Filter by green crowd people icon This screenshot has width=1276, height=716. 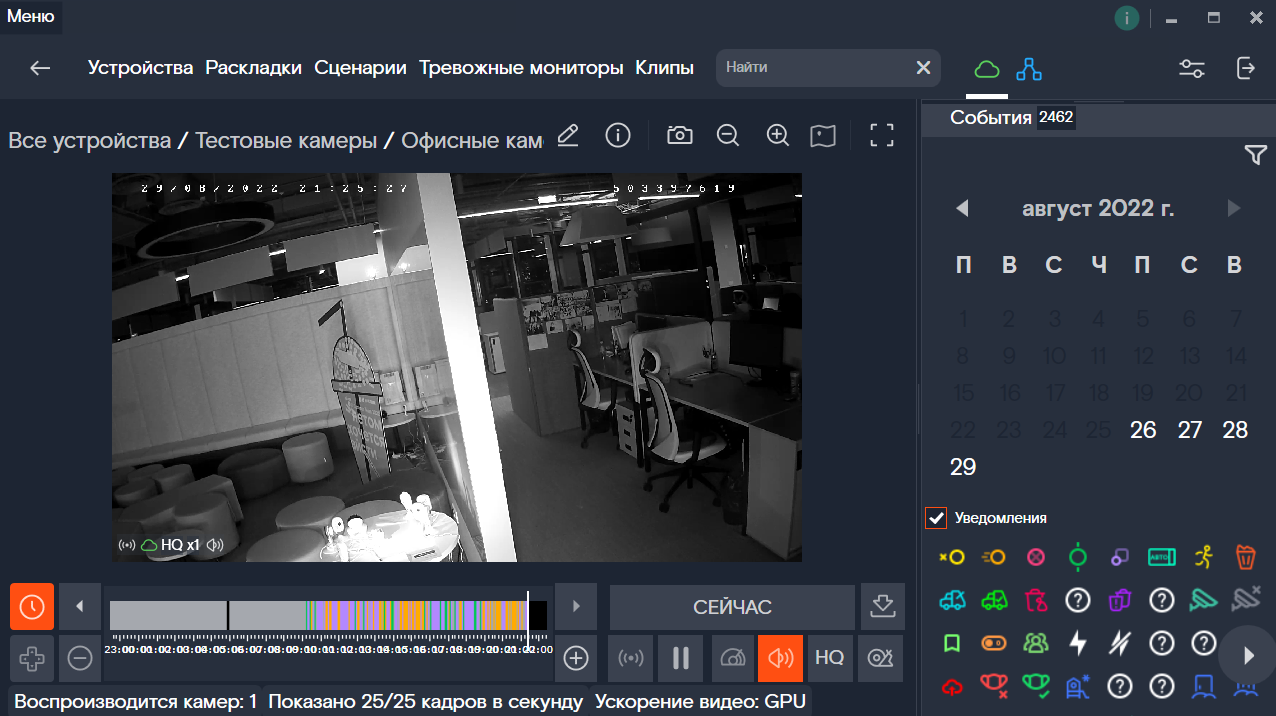pos(1036,642)
